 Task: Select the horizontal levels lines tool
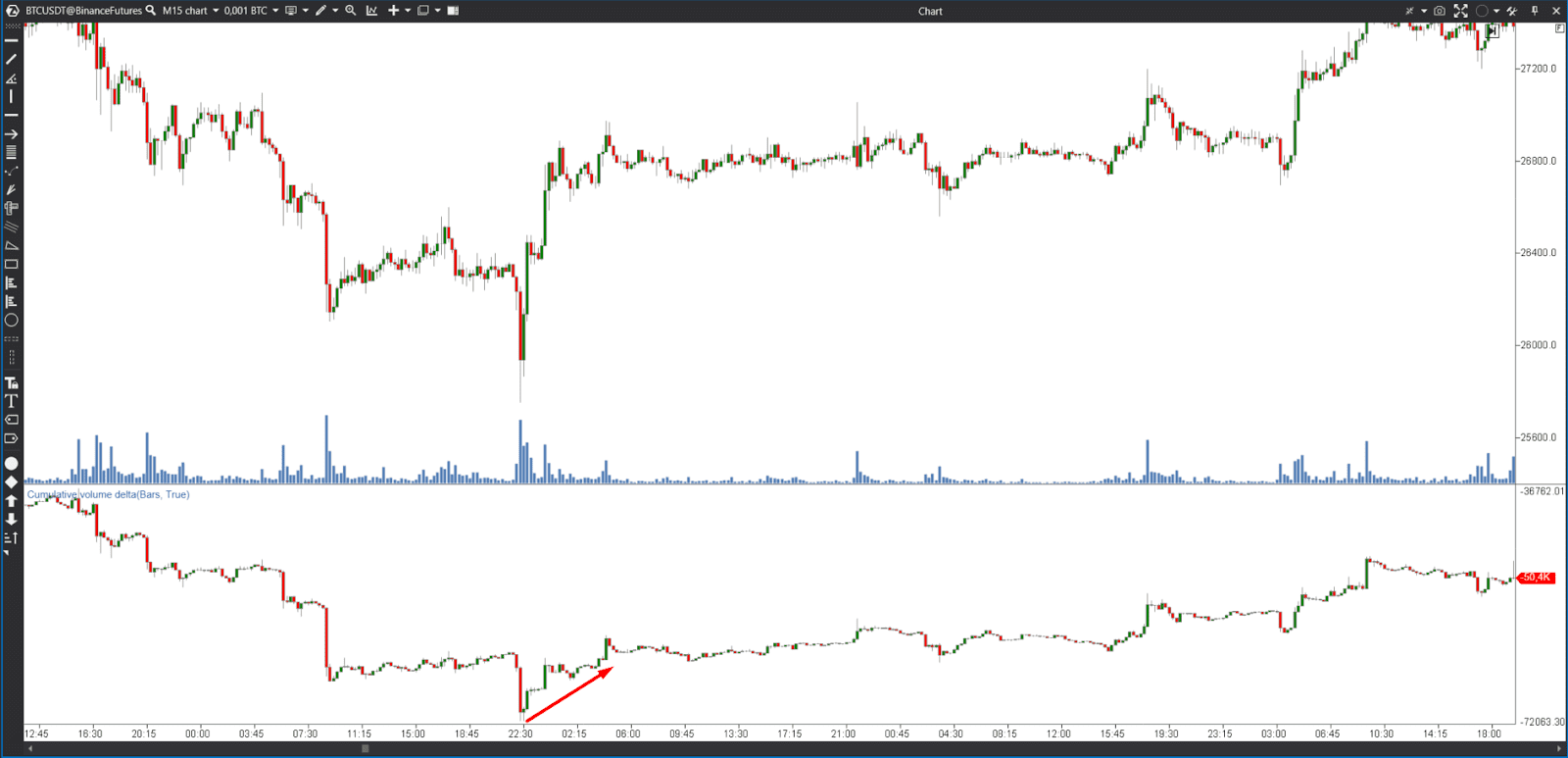[12, 152]
